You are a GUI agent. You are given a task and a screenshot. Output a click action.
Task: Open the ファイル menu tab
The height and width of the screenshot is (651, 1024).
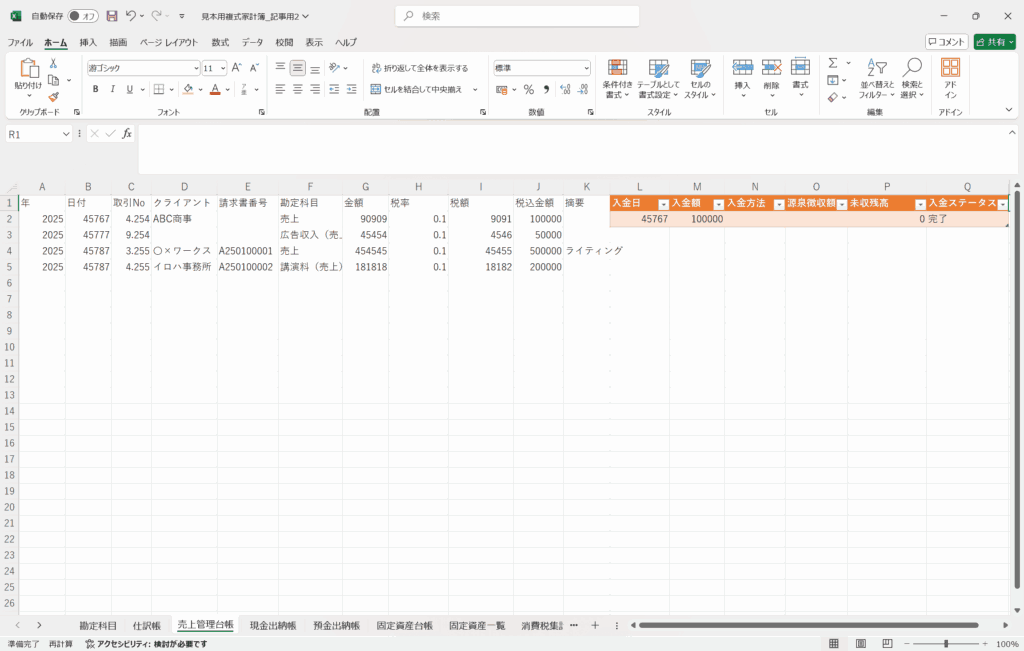coord(20,42)
